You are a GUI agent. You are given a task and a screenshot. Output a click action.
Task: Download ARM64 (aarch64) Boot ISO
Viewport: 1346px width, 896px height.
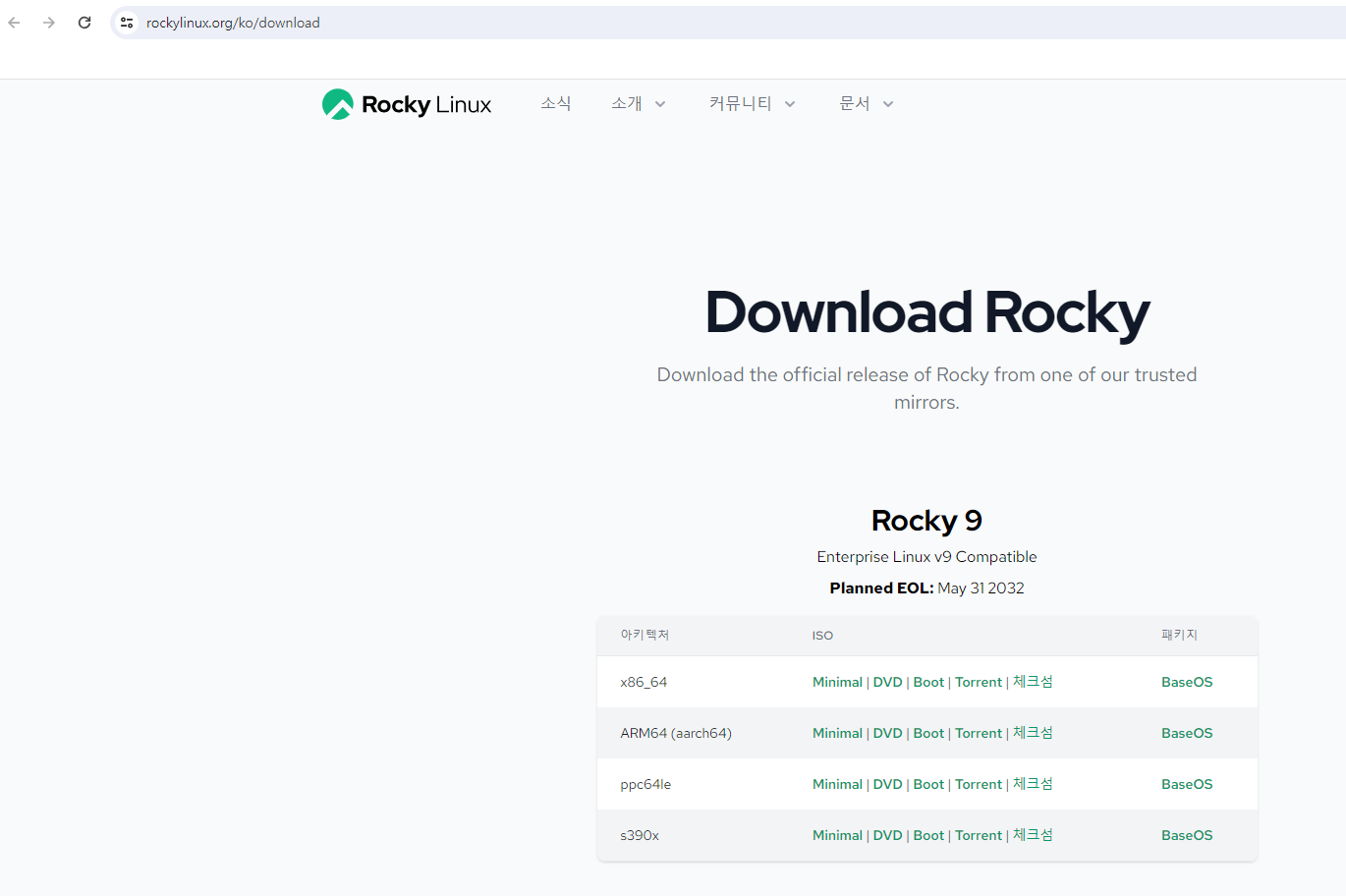928,733
